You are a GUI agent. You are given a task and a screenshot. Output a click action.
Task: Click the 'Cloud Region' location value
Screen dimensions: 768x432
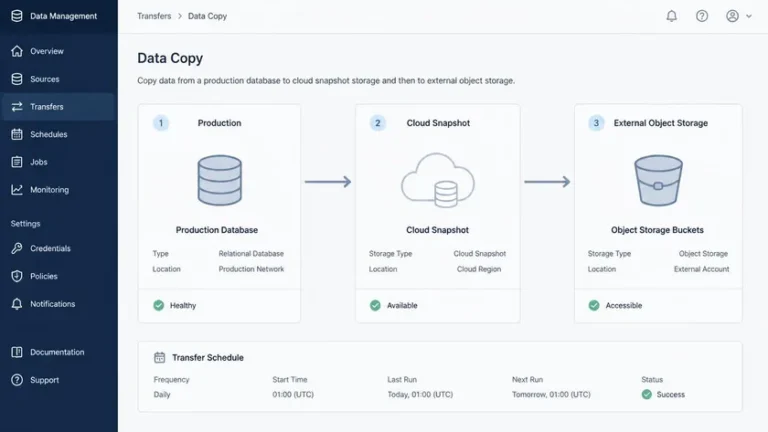coord(479,269)
